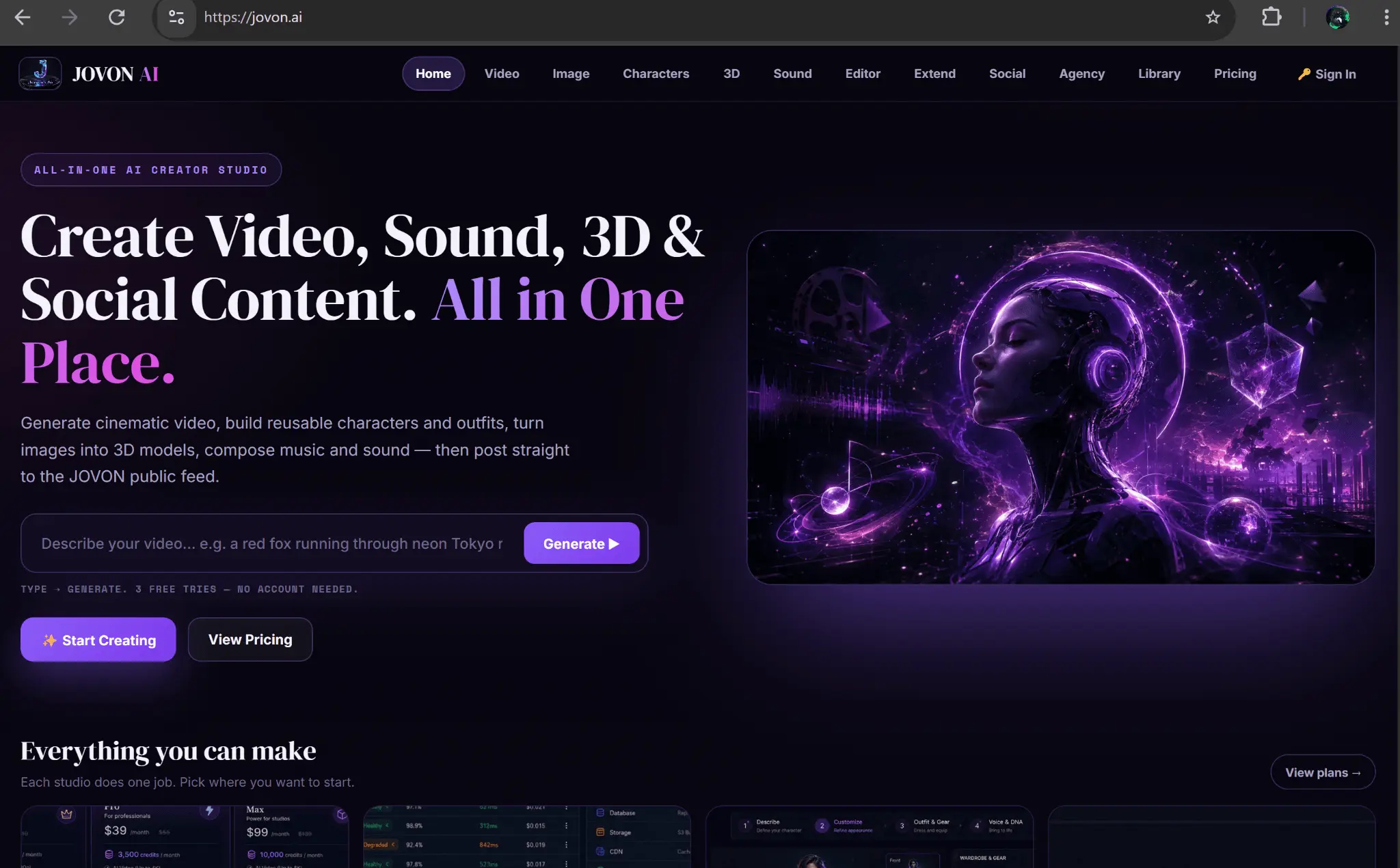Click the 'View plans →' button
1400x868 pixels.
(x=1323, y=772)
